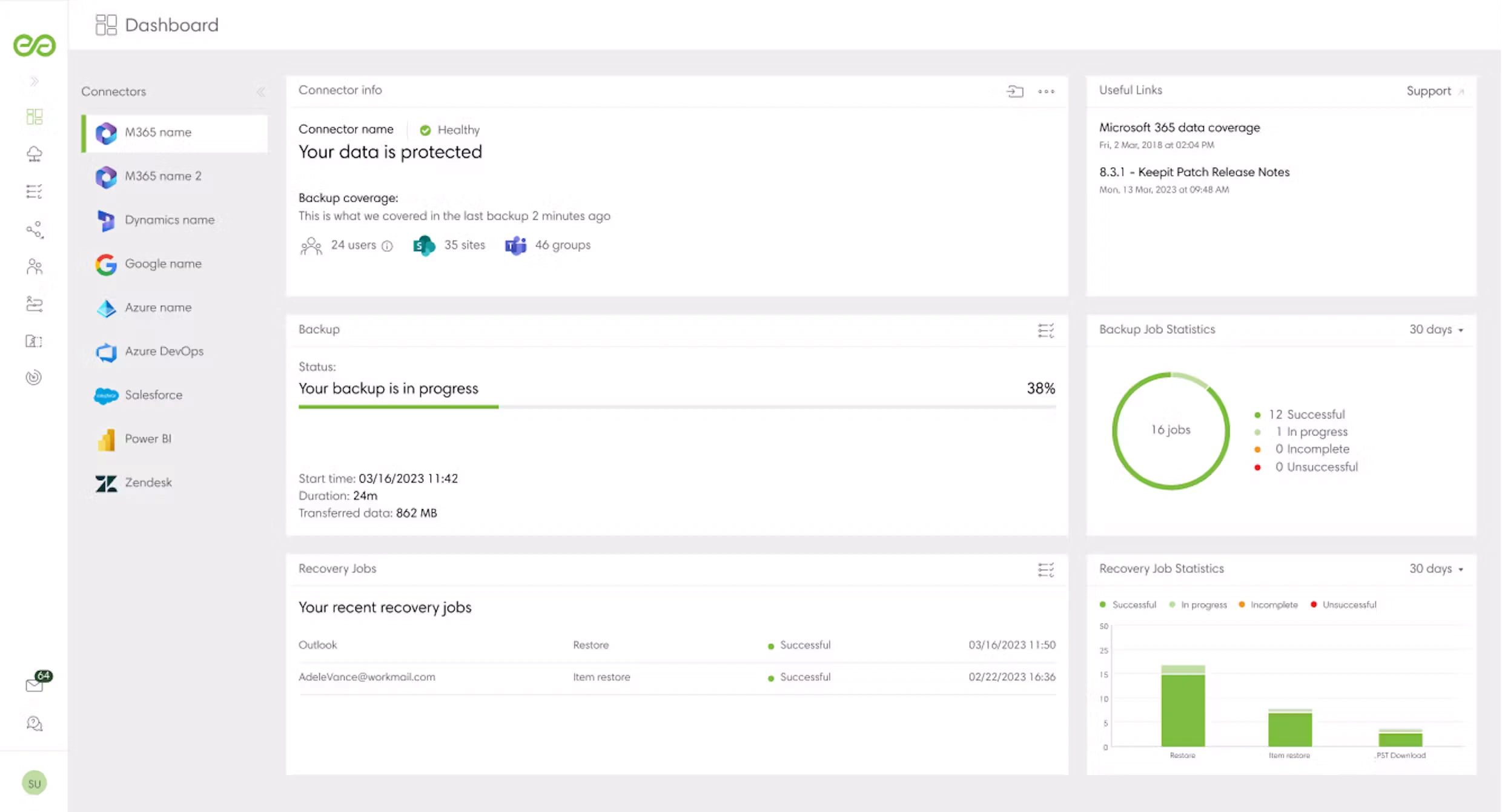The image size is (1502, 812).
Task: Select the Azure DevOps connector
Action: [174, 351]
